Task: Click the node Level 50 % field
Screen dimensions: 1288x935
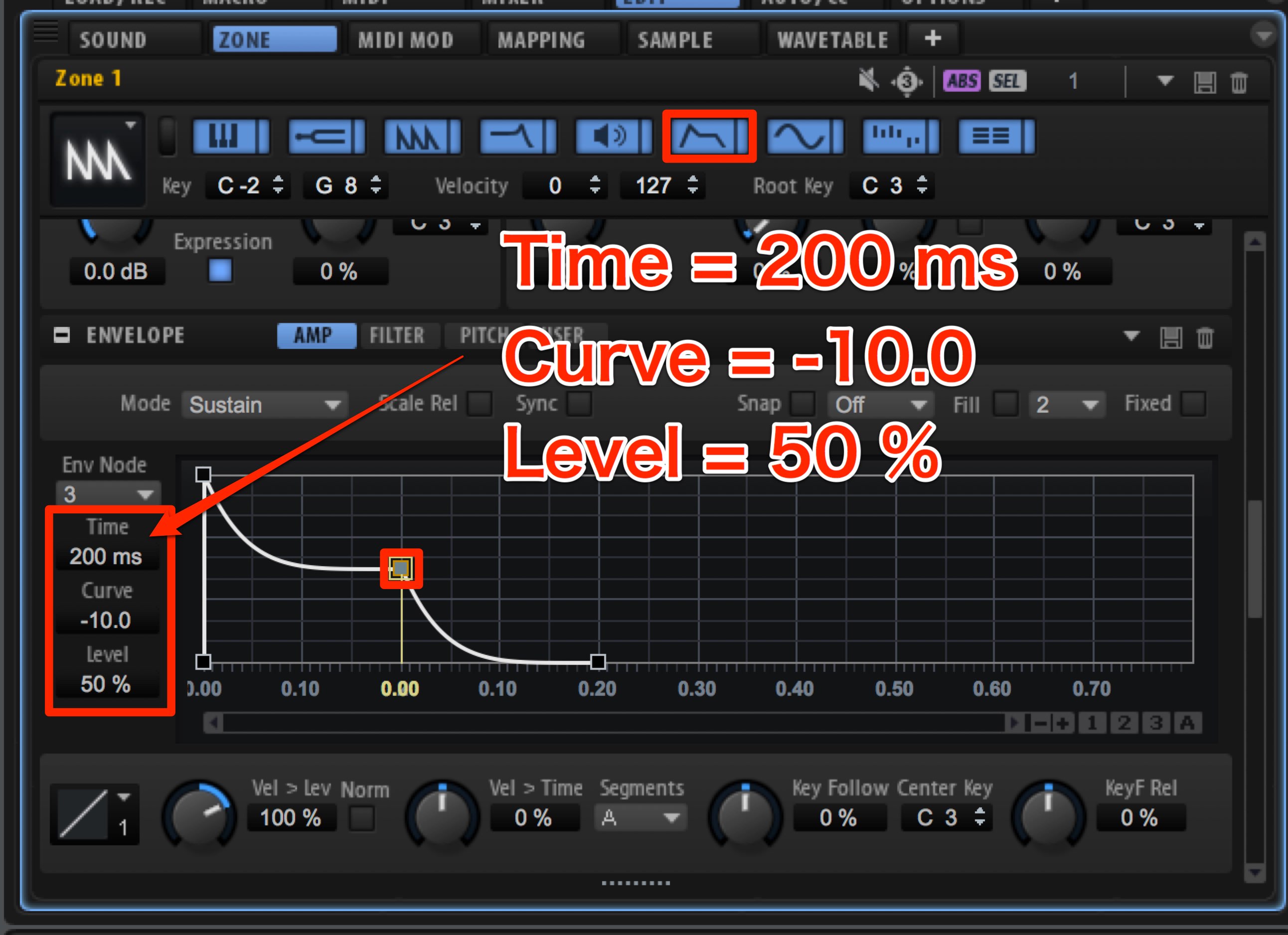Action: tap(107, 684)
